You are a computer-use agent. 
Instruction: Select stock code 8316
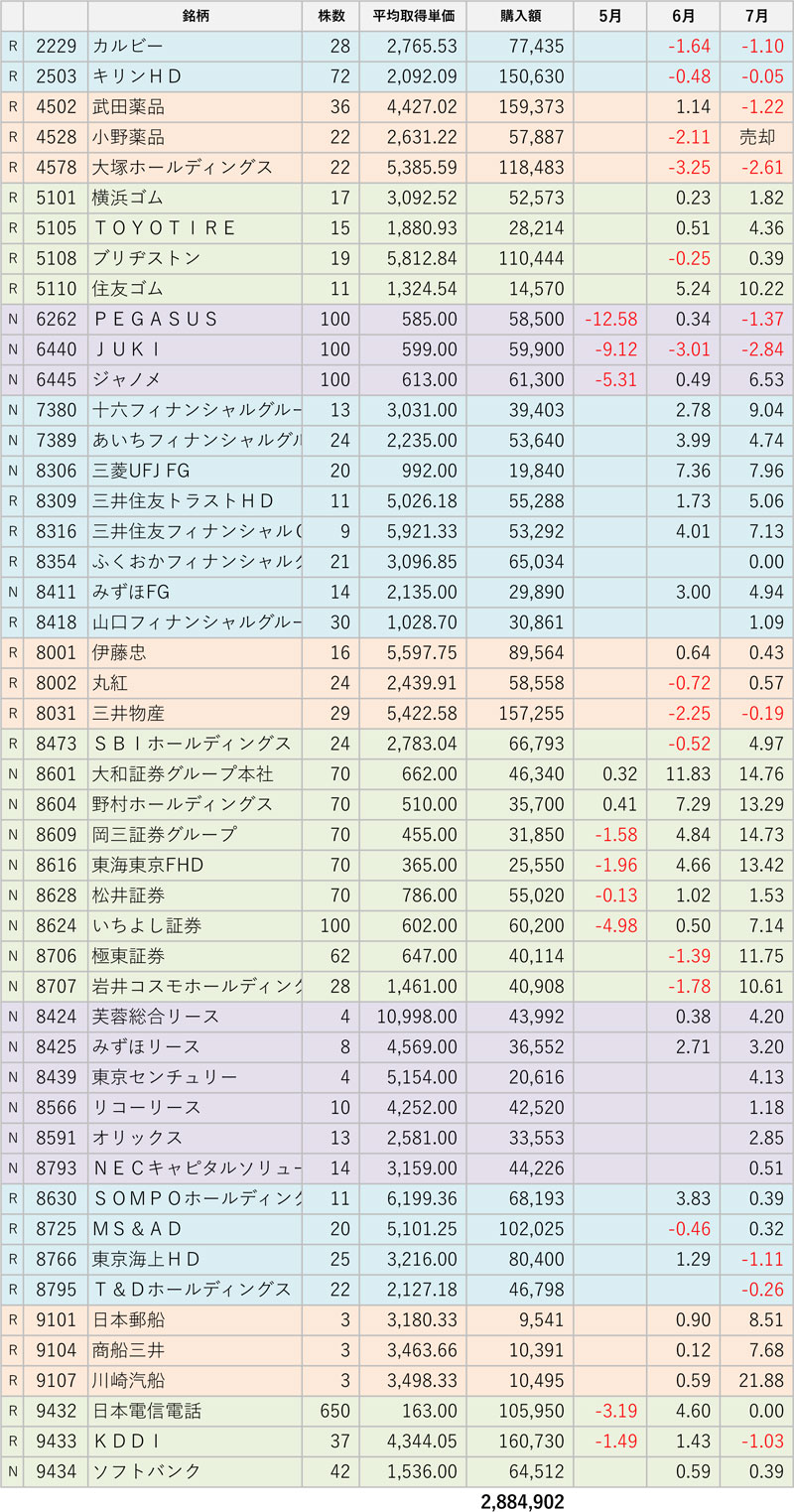56,531
